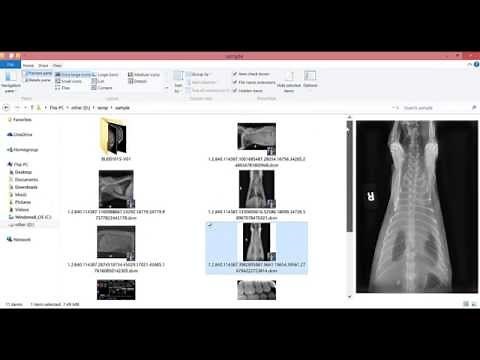Go back with the Back arrow
480x360 pixels.
point(6,108)
